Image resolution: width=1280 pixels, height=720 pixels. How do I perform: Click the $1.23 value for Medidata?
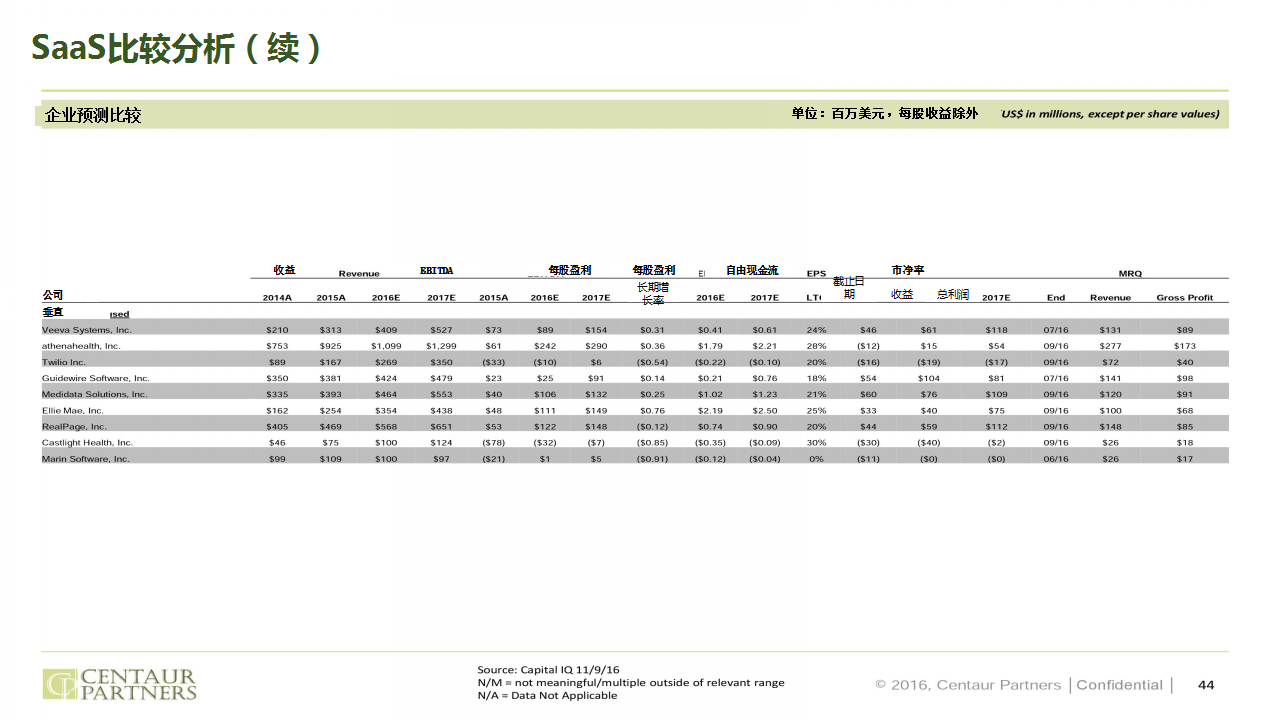pos(764,394)
